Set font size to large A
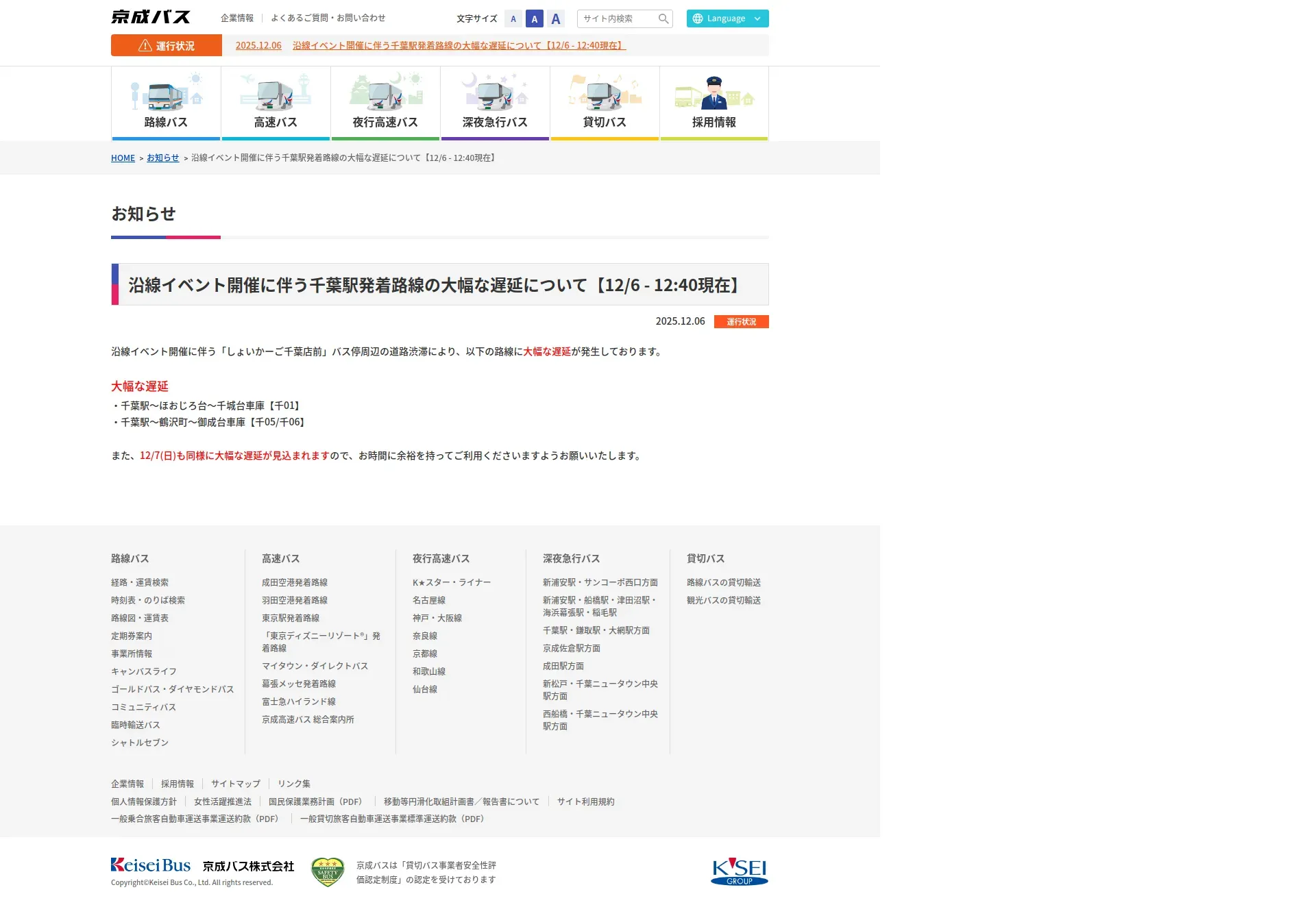Image resolution: width=1316 pixels, height=907 pixels. (x=556, y=18)
